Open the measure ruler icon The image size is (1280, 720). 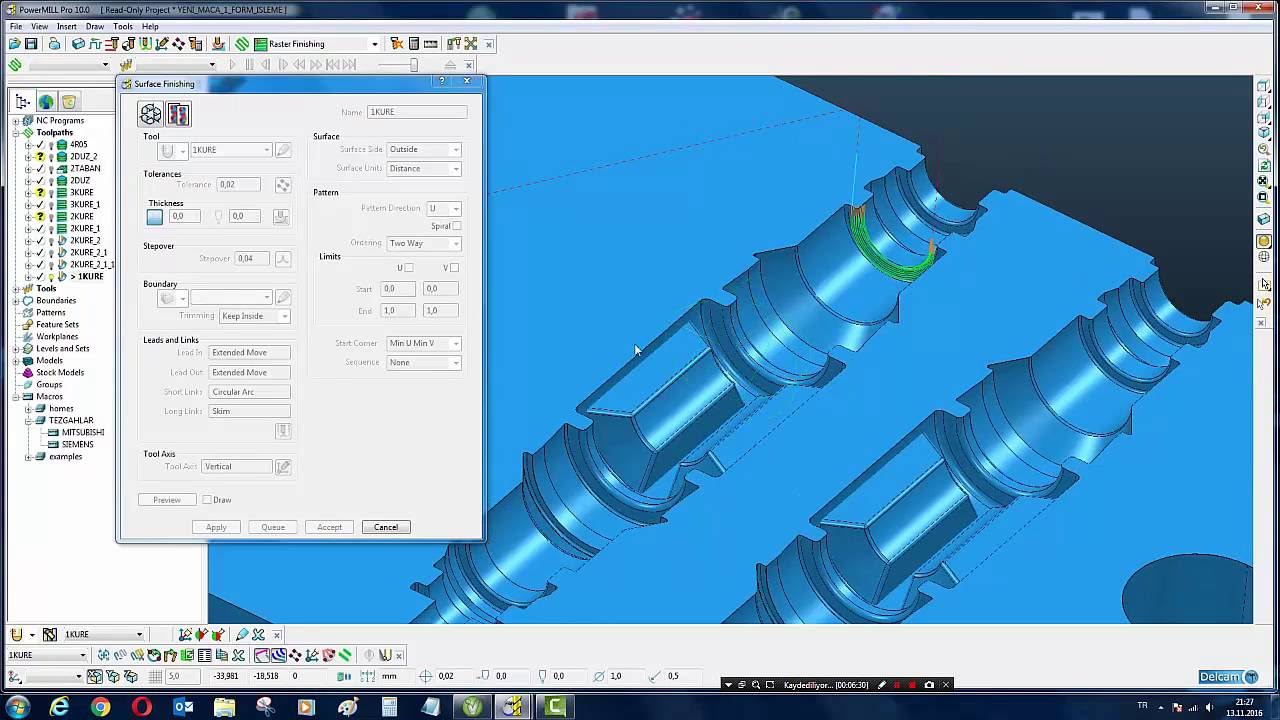coord(430,44)
